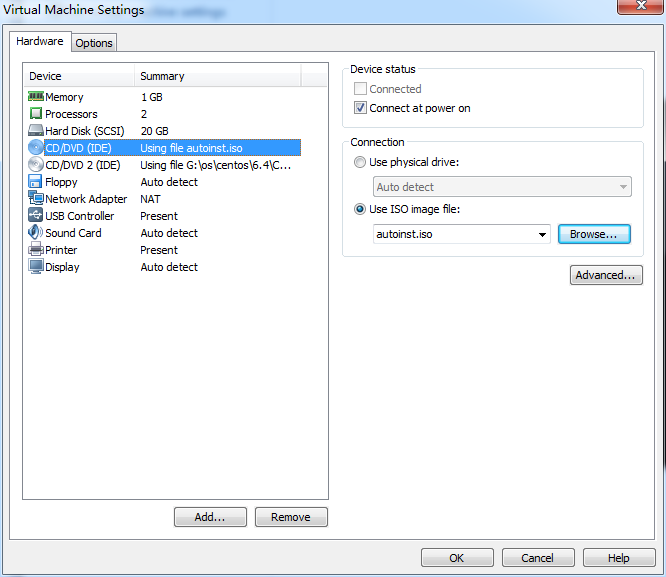Click the Hard Disk (SCSI) drive icon
Screen dimensions: 666x577
pyautogui.click(x=36, y=130)
